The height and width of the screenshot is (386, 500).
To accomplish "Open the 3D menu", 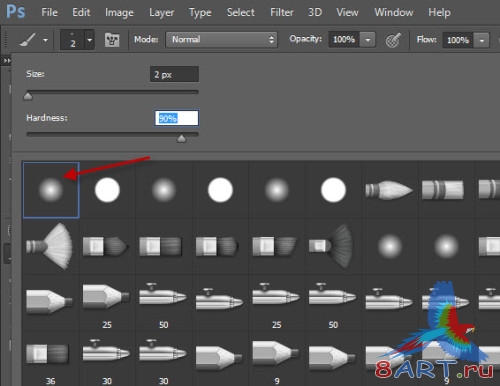I will click(315, 13).
